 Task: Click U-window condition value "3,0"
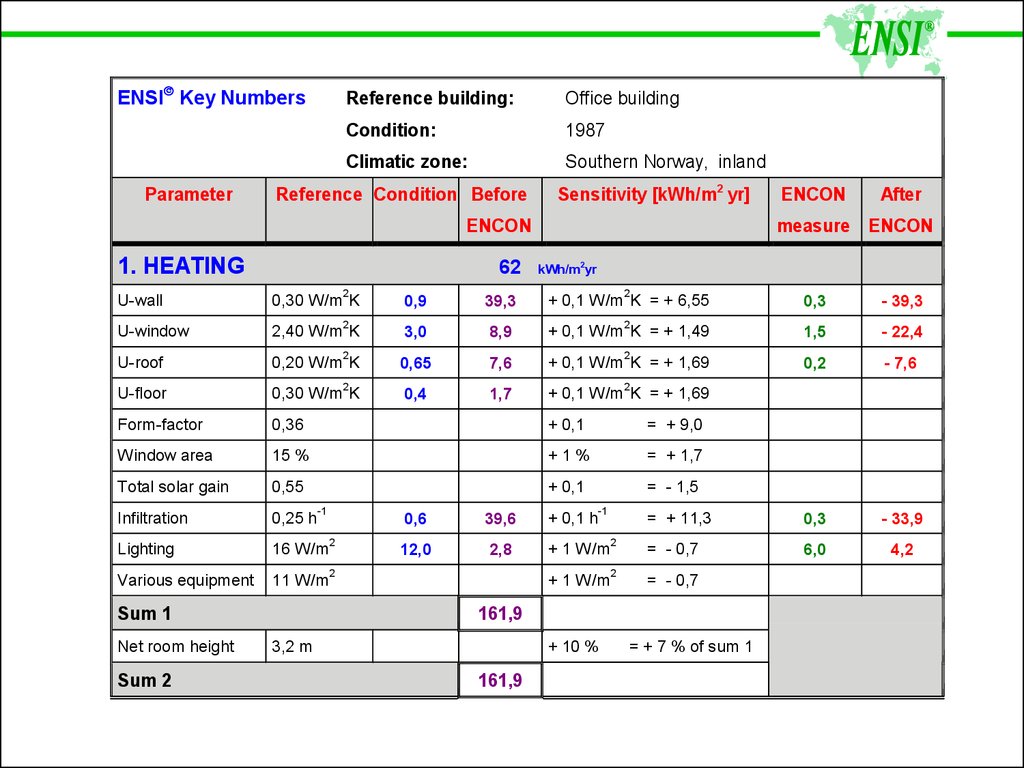click(415, 332)
